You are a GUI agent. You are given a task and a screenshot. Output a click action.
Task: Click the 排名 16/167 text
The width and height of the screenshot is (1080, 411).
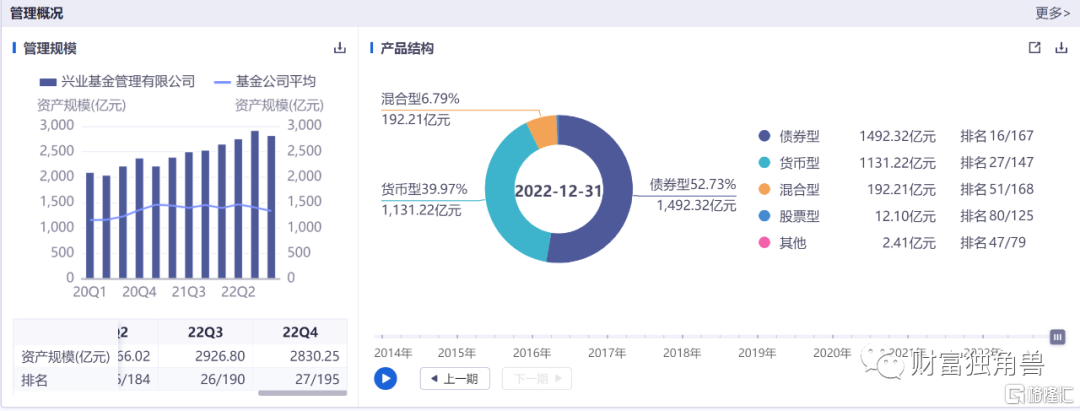coord(997,136)
